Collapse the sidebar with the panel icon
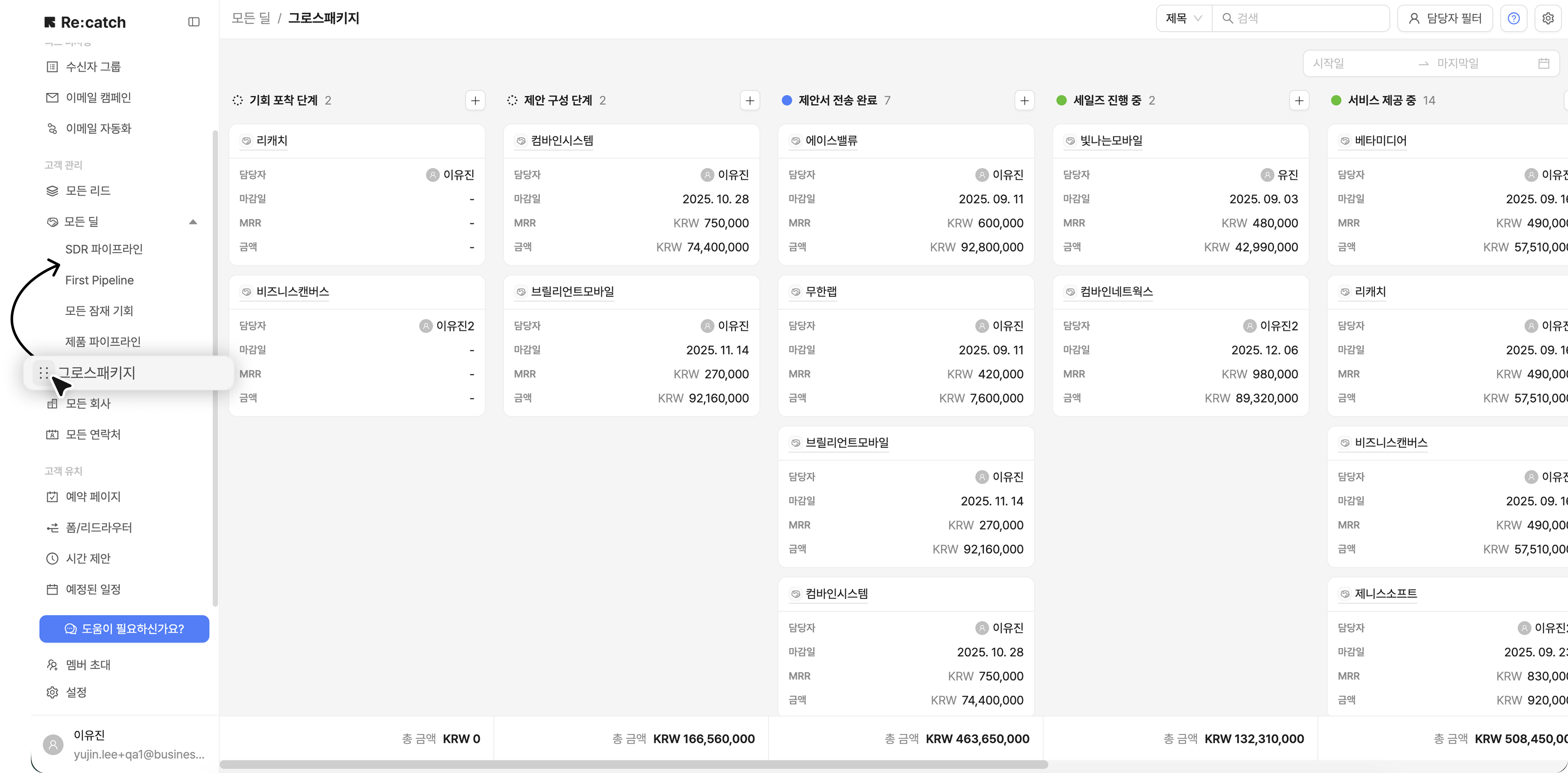 [194, 22]
